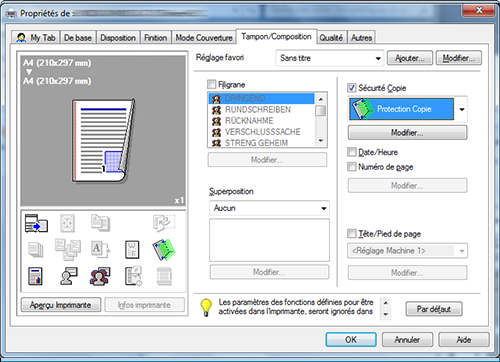
Task: Enable the Date/Heure checkbox
Action: (352, 152)
